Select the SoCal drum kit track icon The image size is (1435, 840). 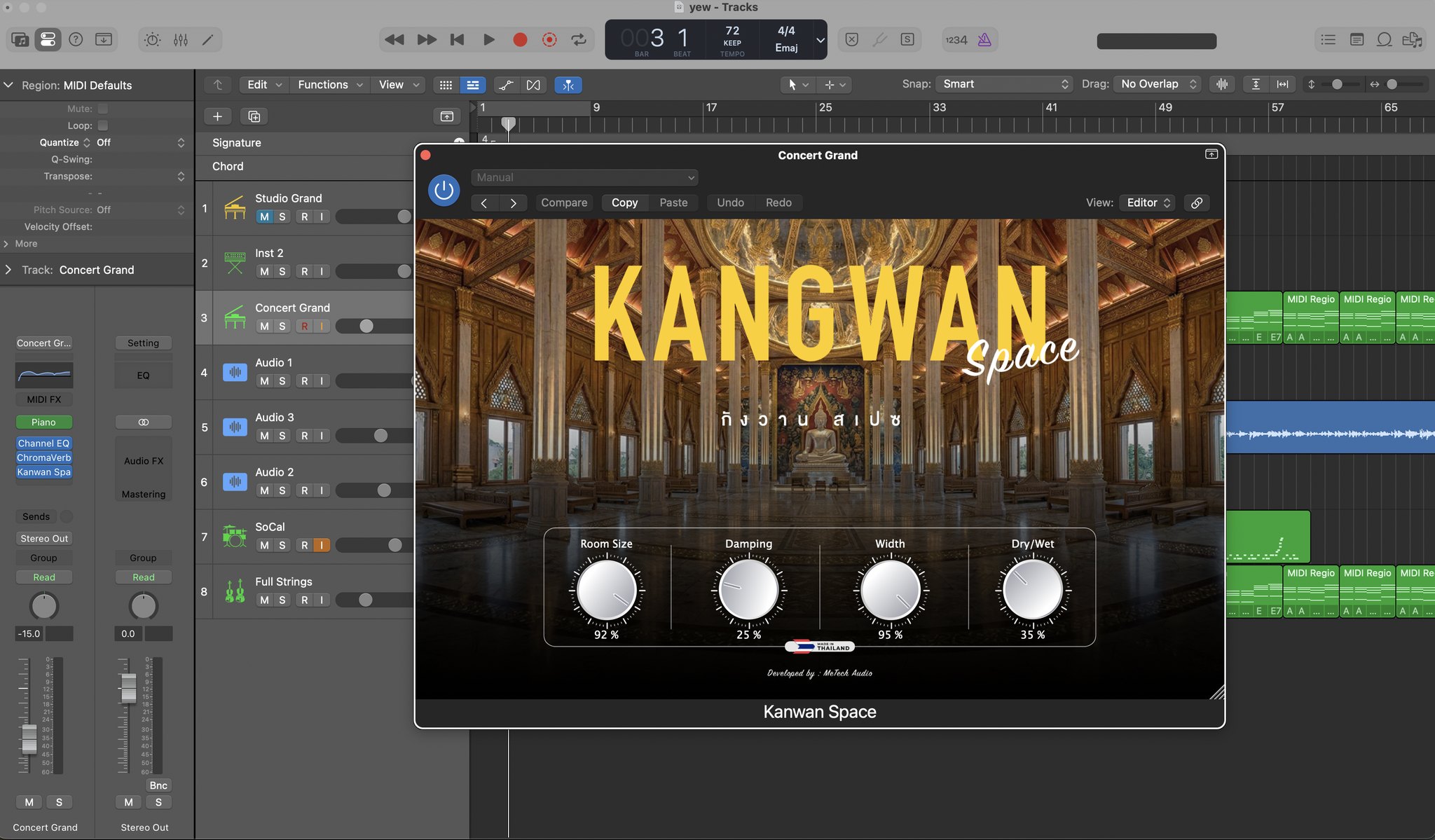point(235,537)
